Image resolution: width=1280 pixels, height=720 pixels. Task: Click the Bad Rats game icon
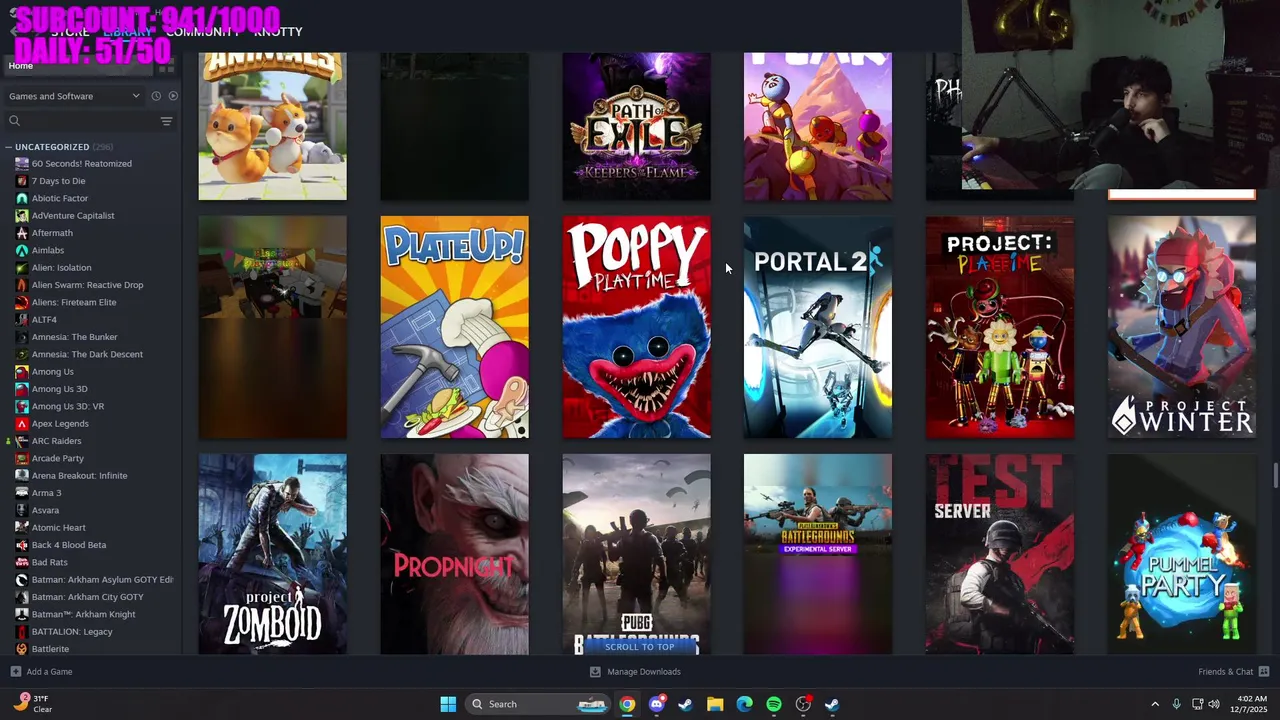coord(22,562)
